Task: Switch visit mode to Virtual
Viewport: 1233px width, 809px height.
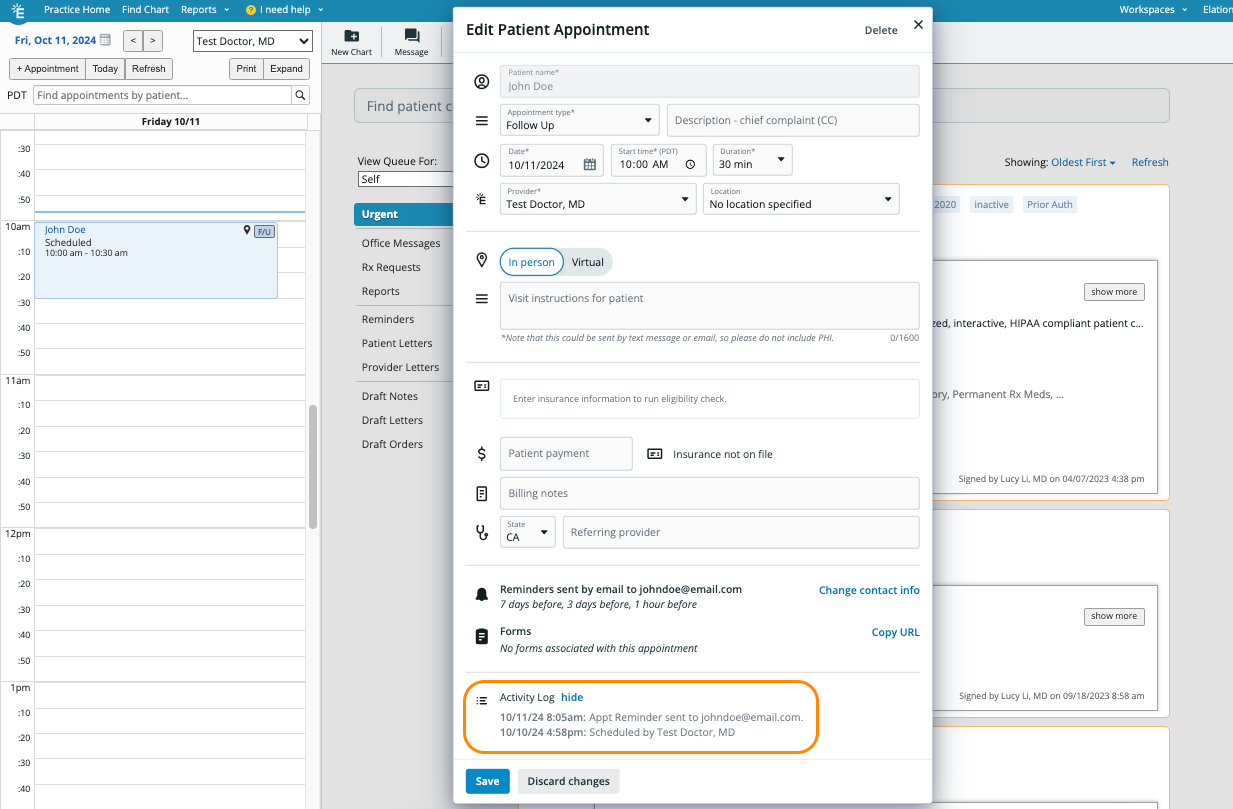Action: tap(588, 262)
